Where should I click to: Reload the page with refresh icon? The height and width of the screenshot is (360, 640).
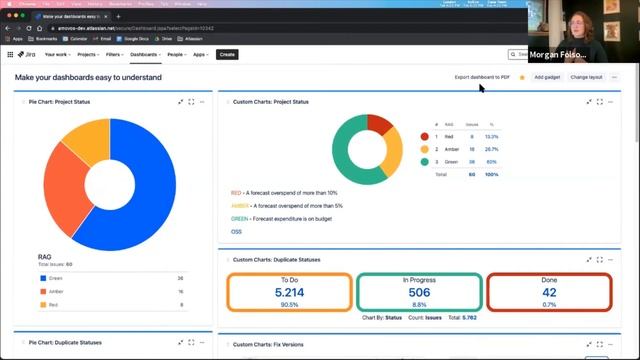(29, 28)
